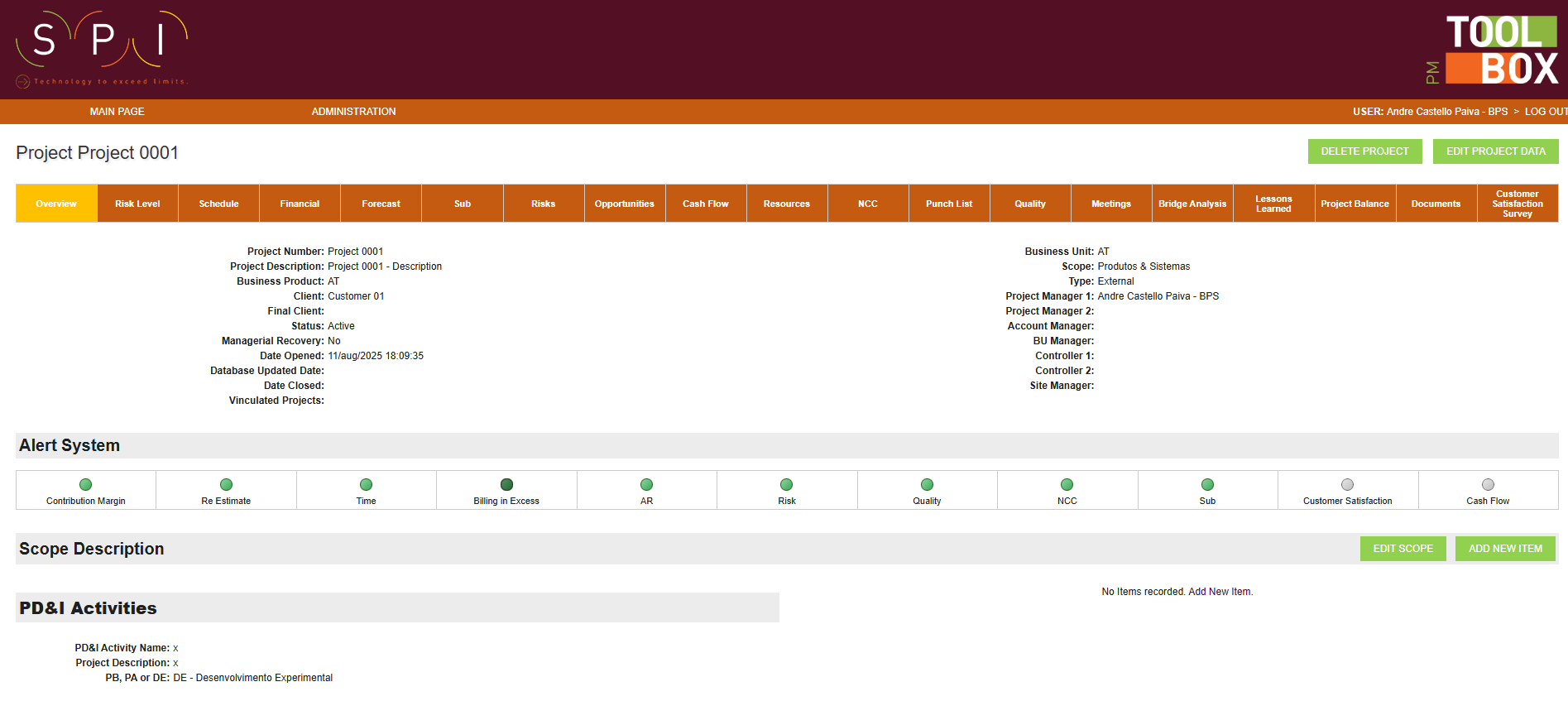Viewport: 1568px width, 701px height.
Task: Log out of the toolbox
Action: pyautogui.click(x=1546, y=112)
